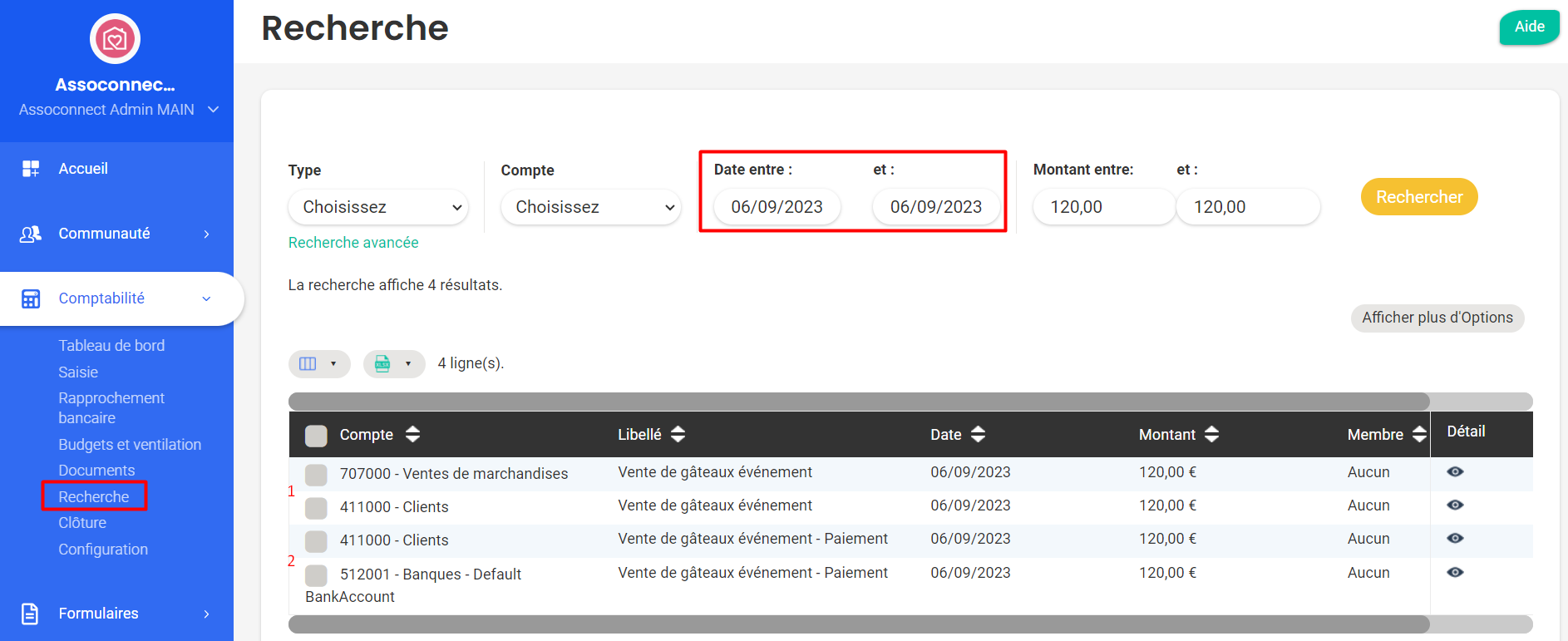
Task: Click the Communauté people icon
Action: point(31,234)
